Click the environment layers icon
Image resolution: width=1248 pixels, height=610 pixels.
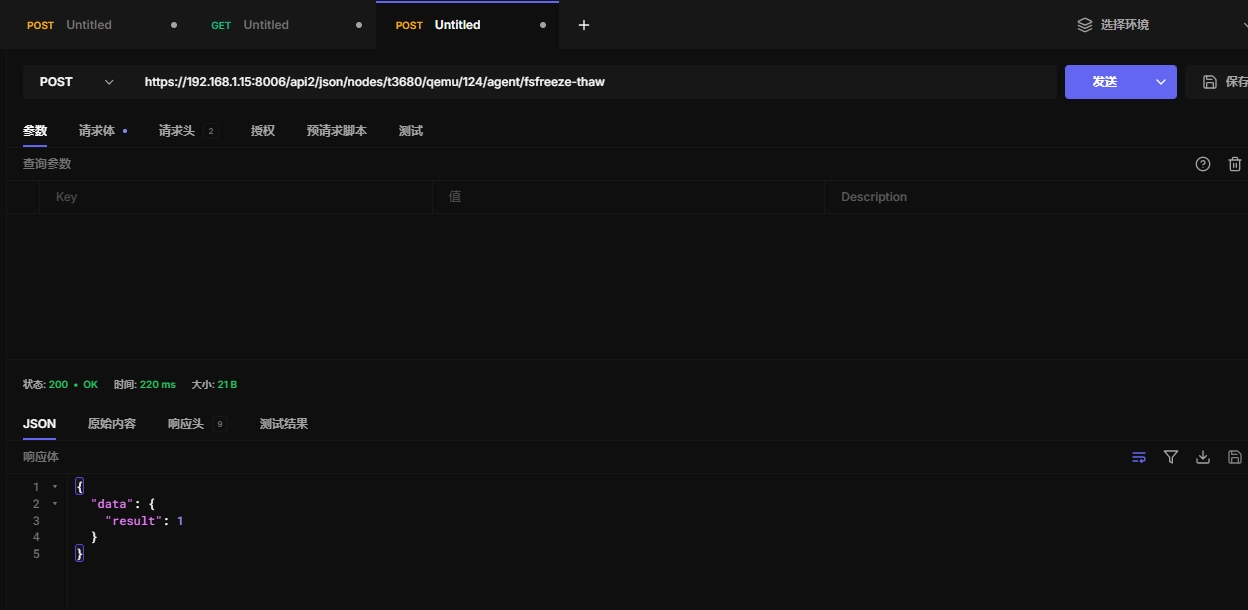(x=1084, y=25)
